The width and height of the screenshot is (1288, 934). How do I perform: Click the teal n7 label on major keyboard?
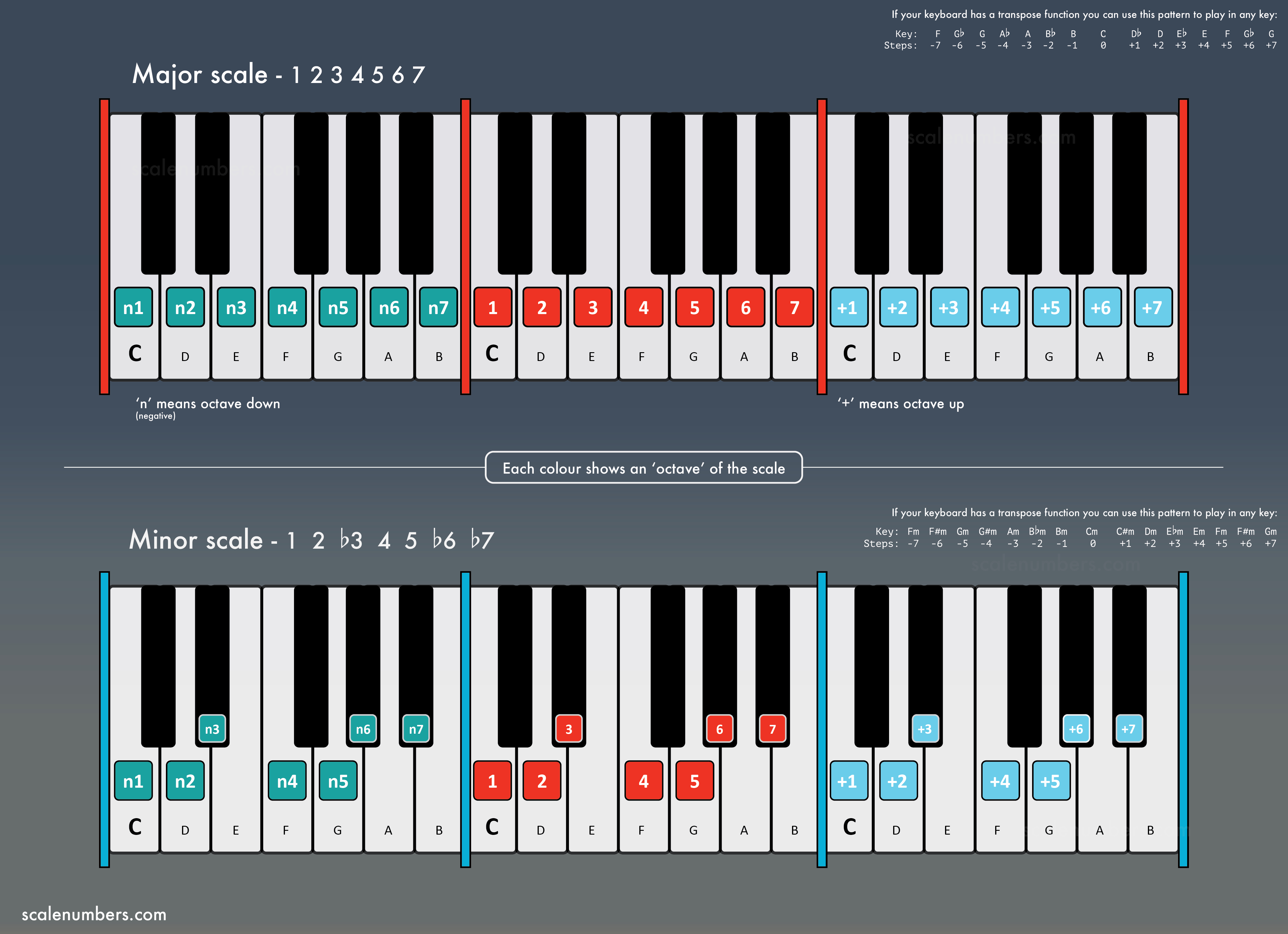tap(439, 307)
